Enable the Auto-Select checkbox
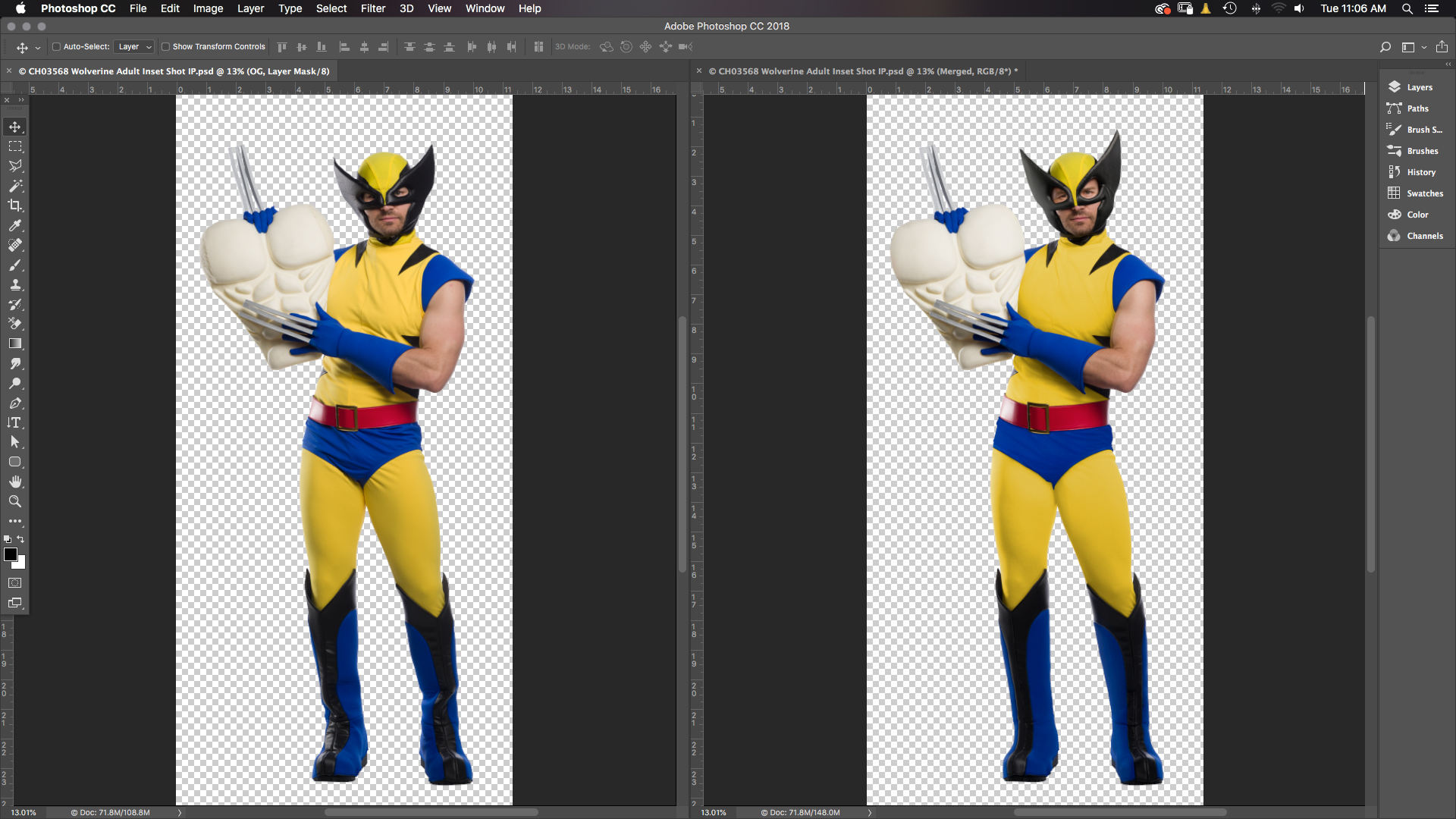The image size is (1456, 819). point(56,47)
